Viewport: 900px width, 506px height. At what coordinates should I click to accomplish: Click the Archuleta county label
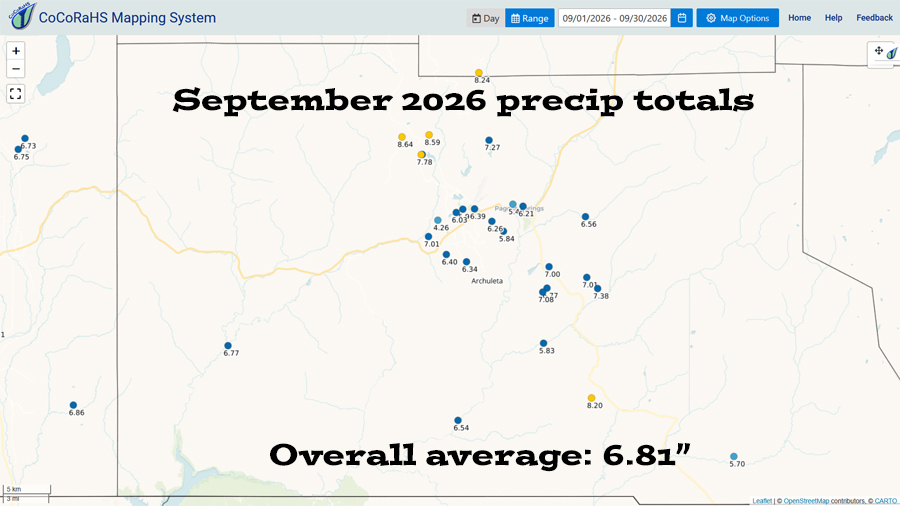(x=487, y=281)
